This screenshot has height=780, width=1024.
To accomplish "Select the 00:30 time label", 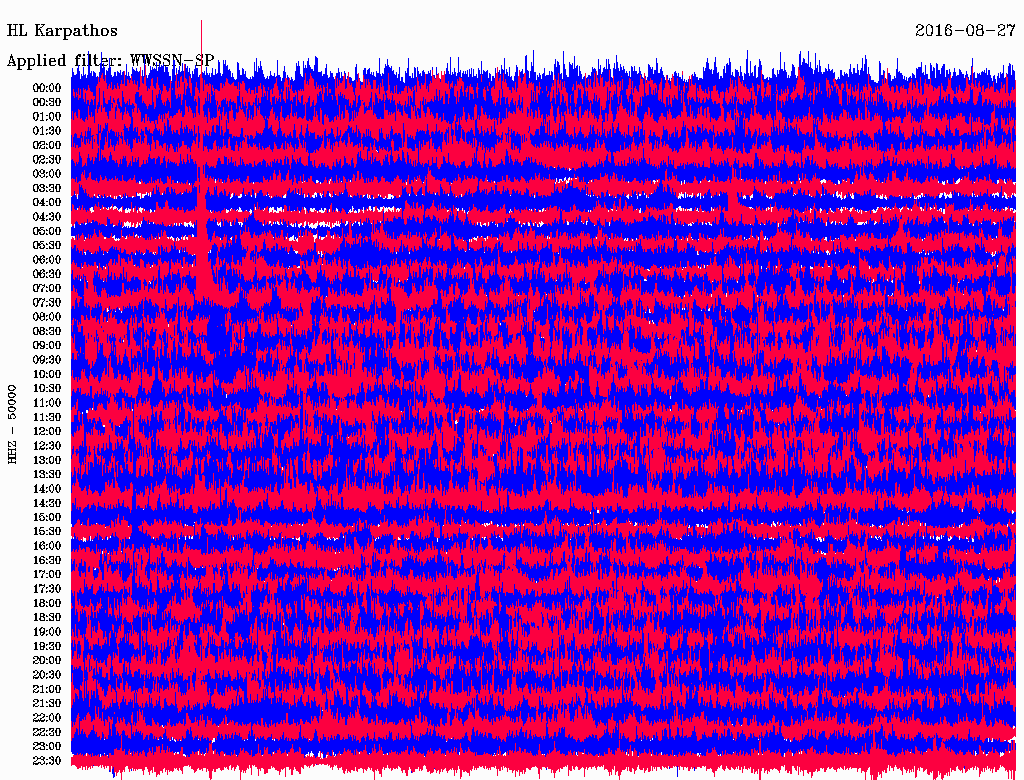I will click(x=47, y=103).
